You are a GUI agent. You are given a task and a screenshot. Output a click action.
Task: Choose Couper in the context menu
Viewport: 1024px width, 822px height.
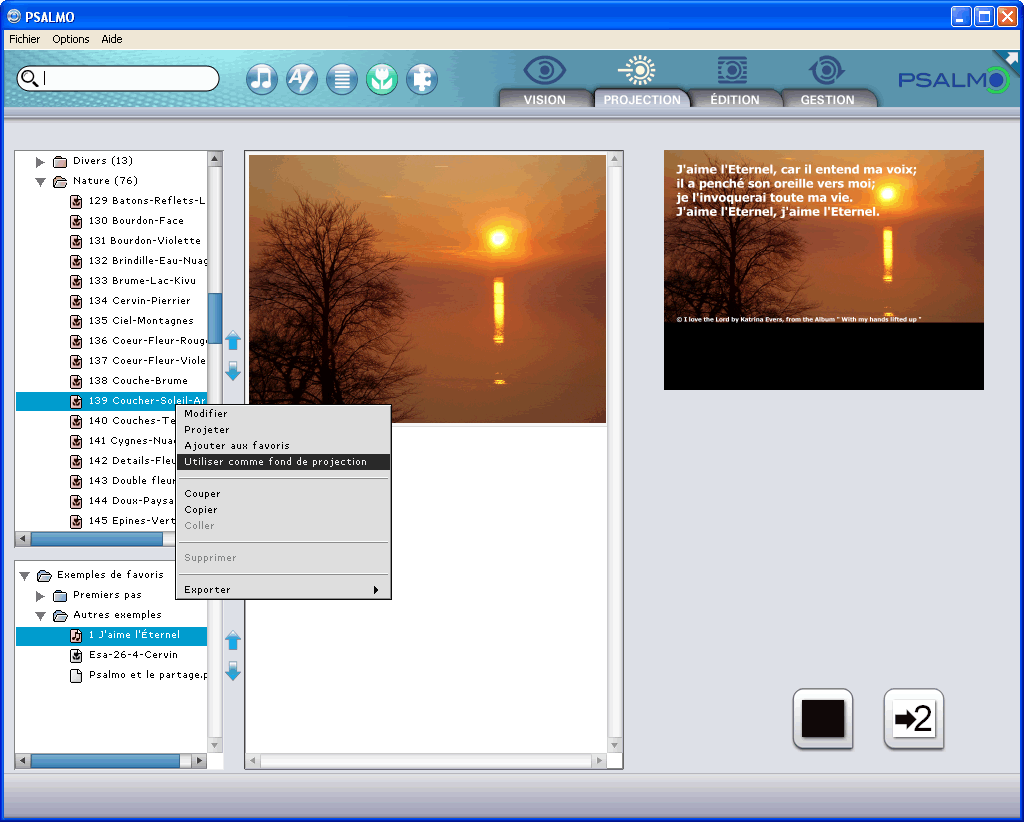tap(283, 494)
